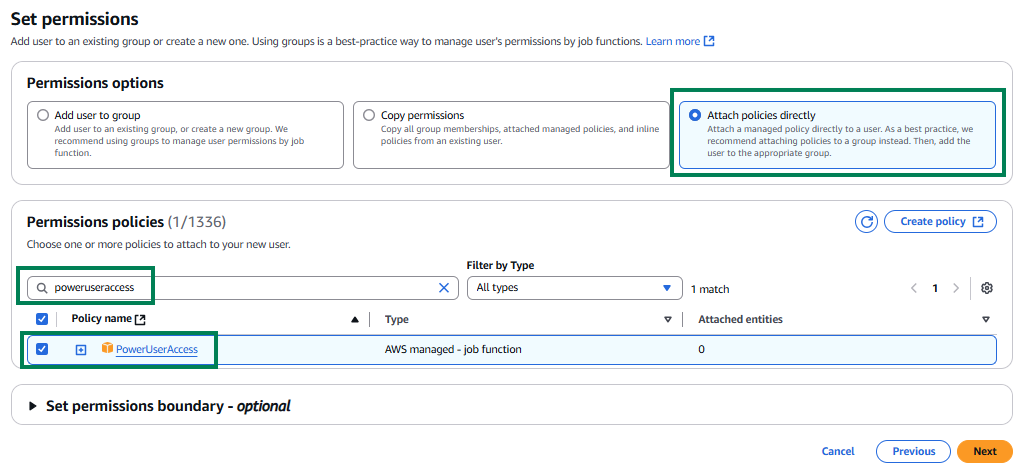Open the PowerUserAccess policy link
Viewport: 1026px width, 470px height.
(156, 350)
